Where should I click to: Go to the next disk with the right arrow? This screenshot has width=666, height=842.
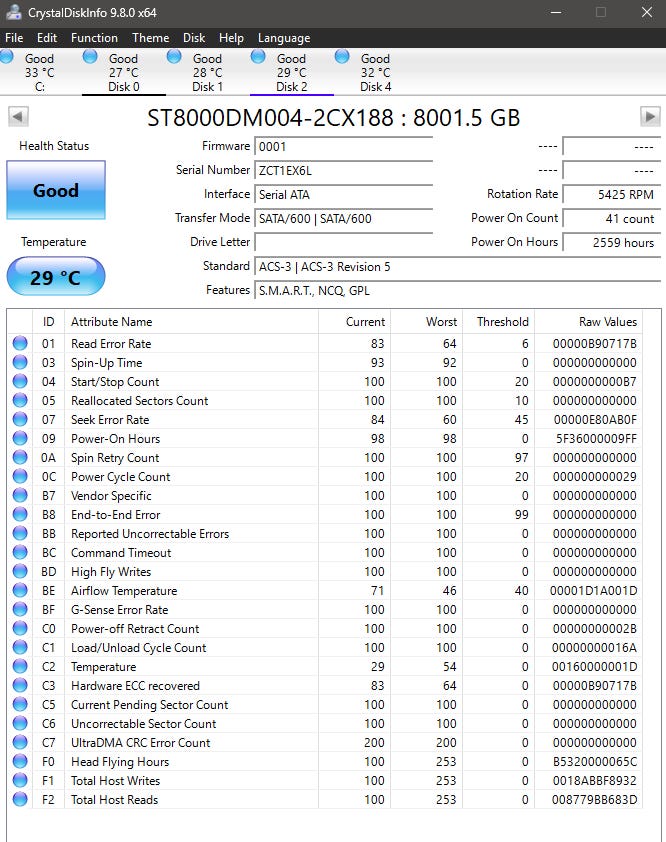point(650,117)
